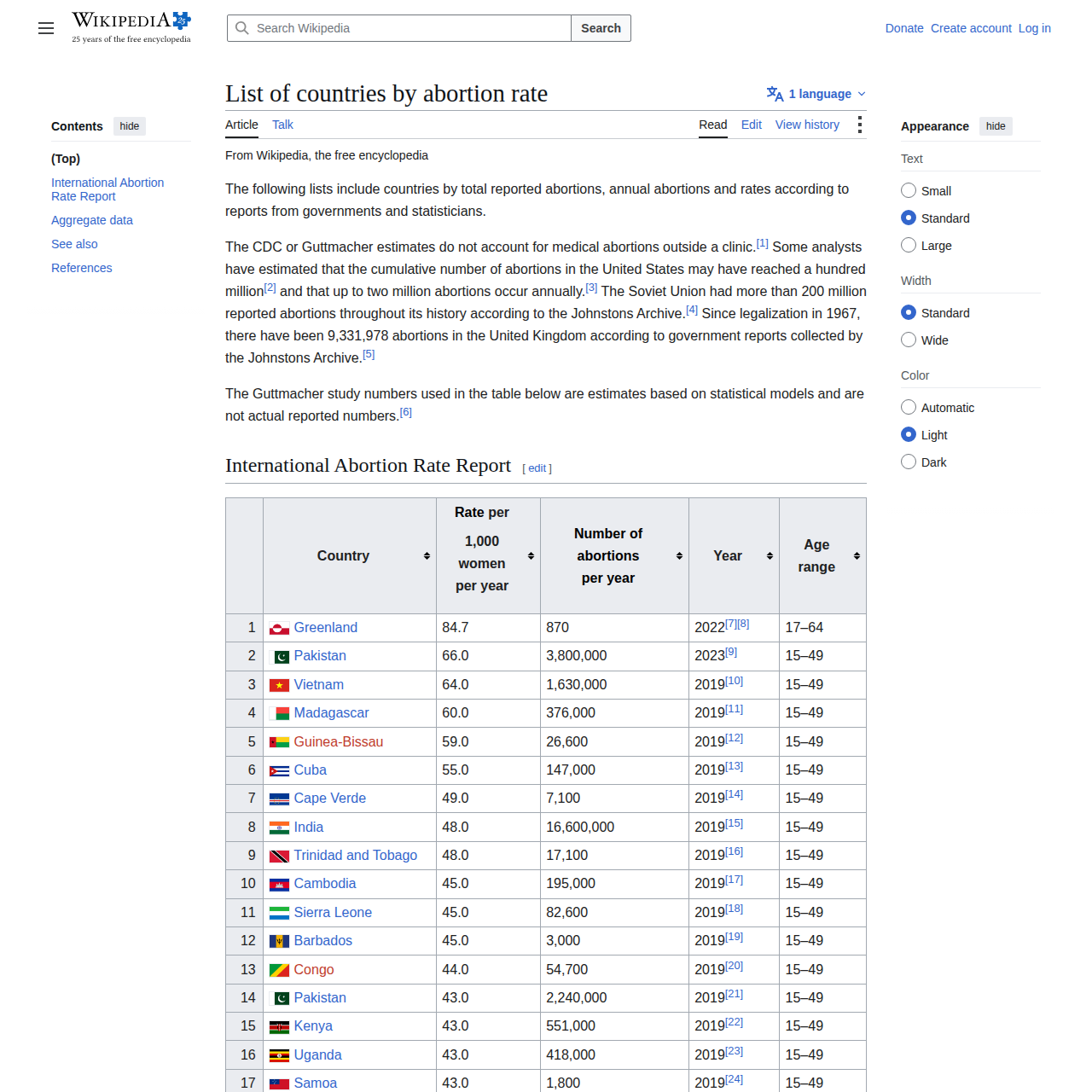This screenshot has height=1092, width=1092.
Task: Select the Small text size option
Action: 909,190
